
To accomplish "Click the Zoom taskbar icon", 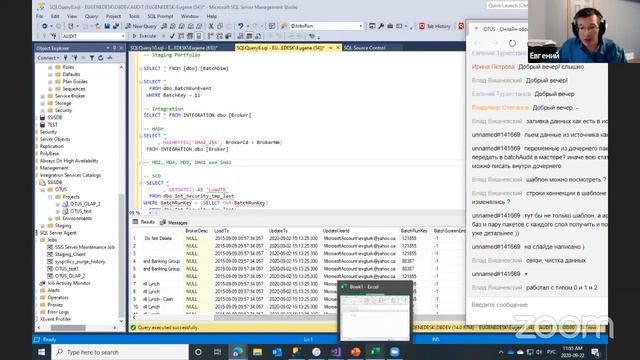I will tap(395, 352).
